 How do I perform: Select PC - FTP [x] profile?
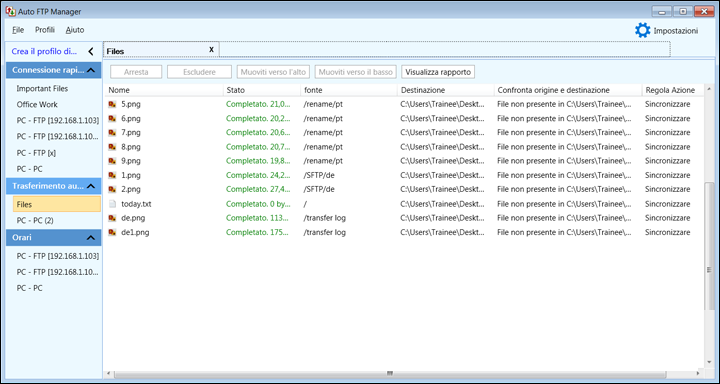click(x=36, y=152)
